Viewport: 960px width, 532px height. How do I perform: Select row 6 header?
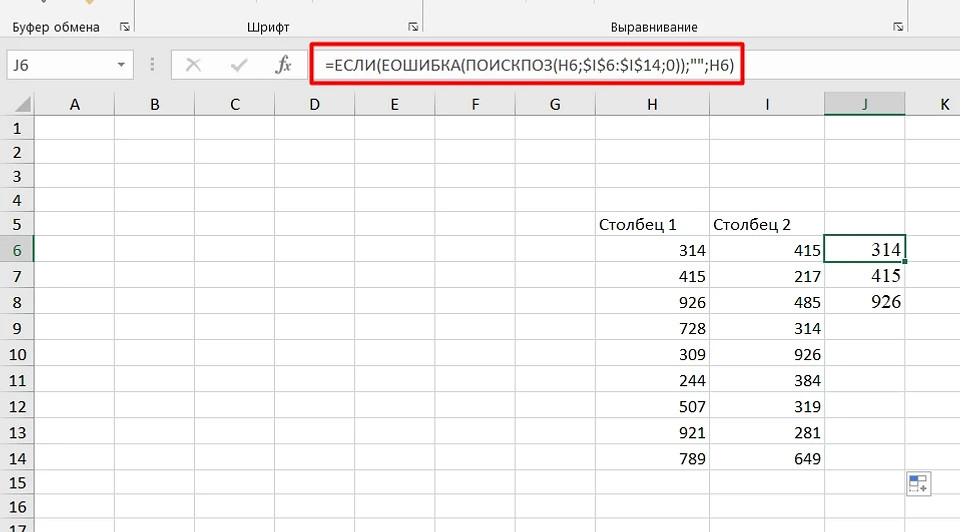(x=16, y=250)
